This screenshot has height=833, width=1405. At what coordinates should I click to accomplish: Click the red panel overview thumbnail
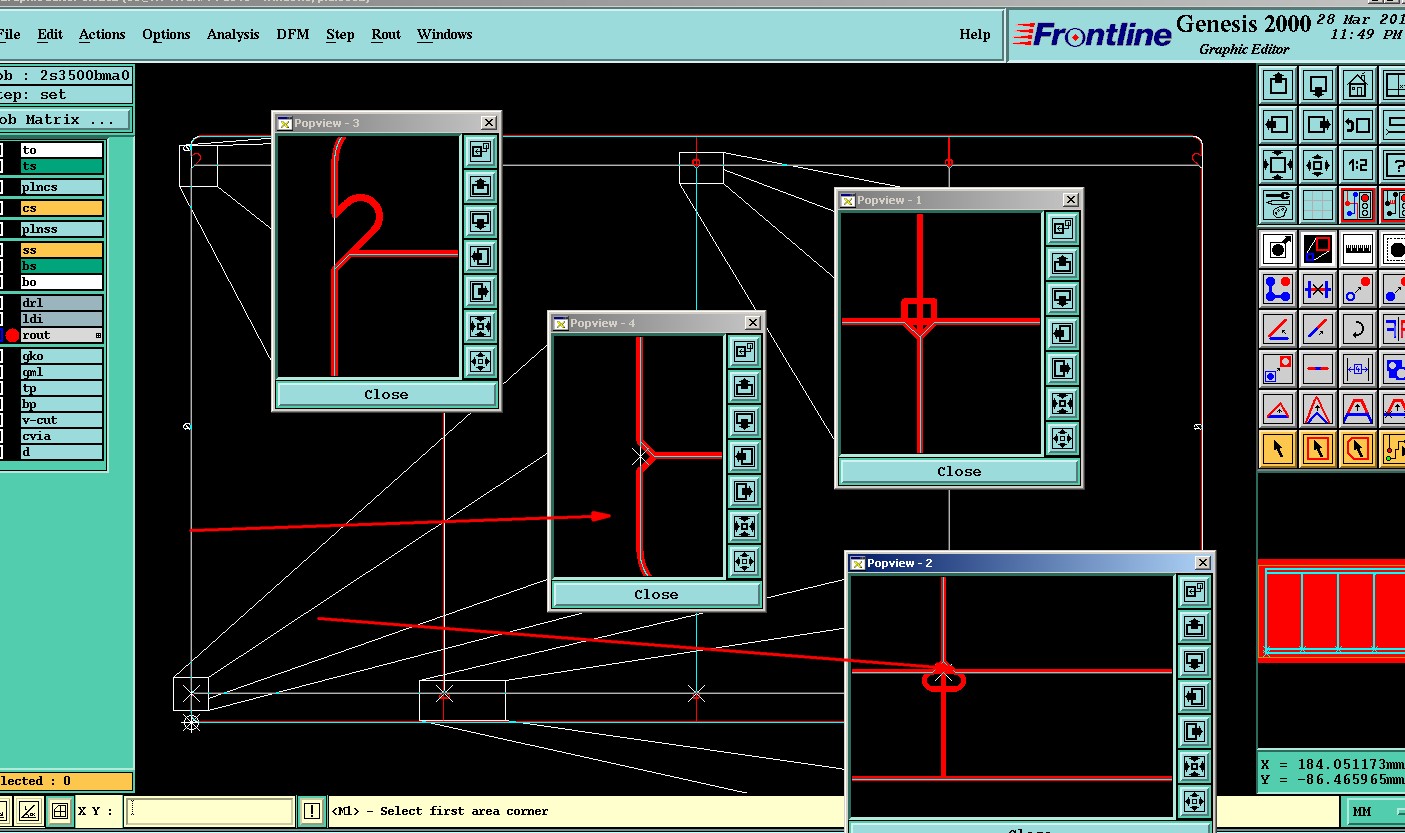(x=1331, y=609)
